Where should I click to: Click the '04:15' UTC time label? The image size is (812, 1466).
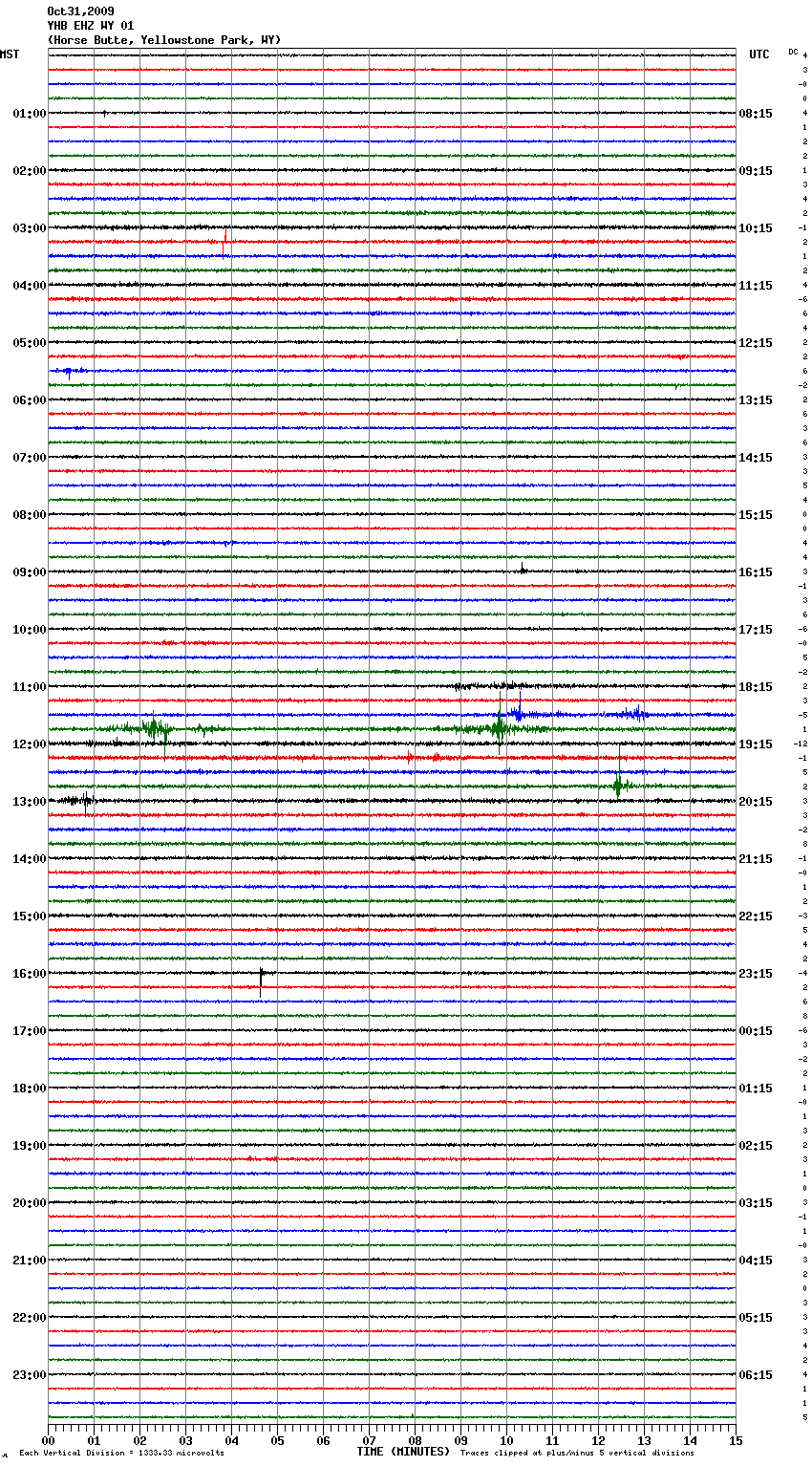pyautogui.click(x=756, y=1261)
